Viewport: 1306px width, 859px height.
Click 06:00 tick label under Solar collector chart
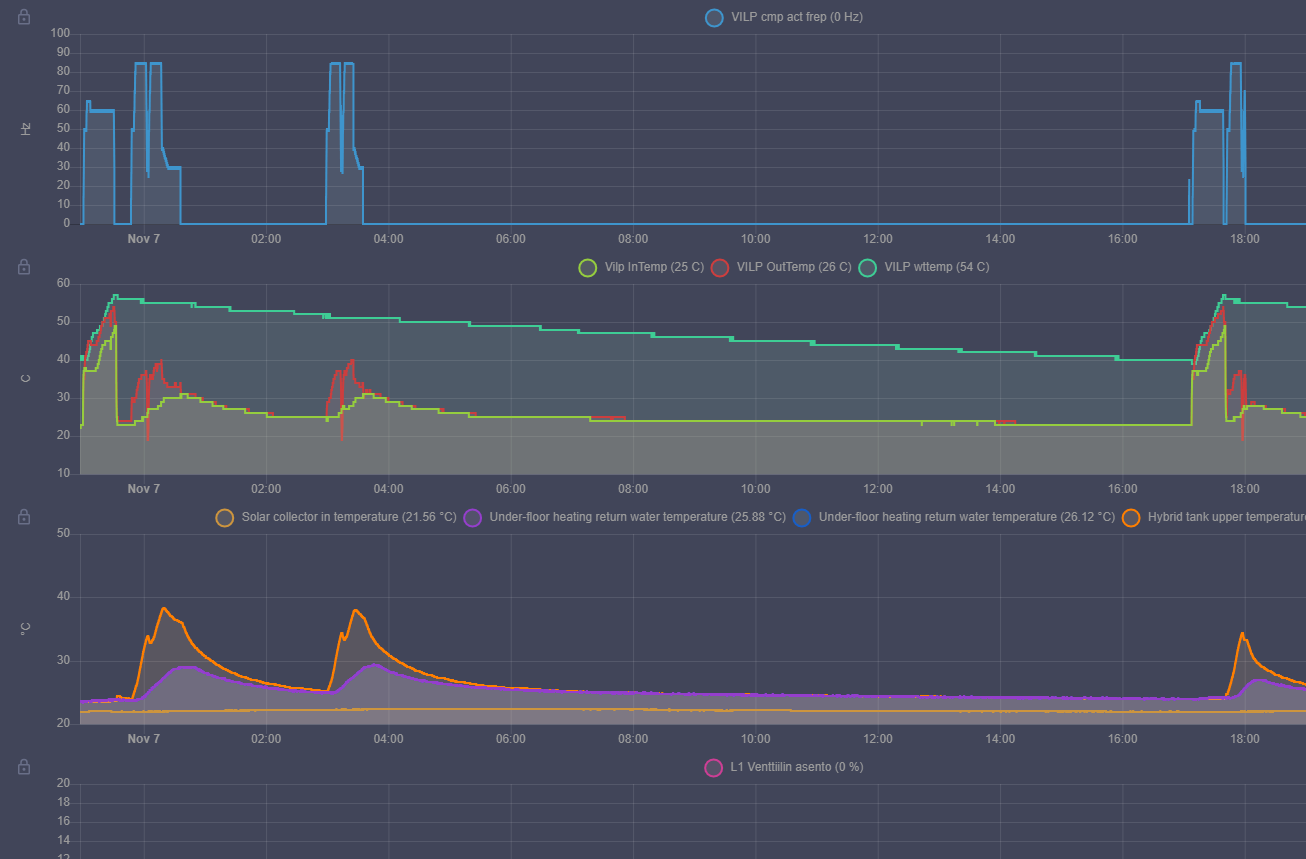click(x=510, y=739)
